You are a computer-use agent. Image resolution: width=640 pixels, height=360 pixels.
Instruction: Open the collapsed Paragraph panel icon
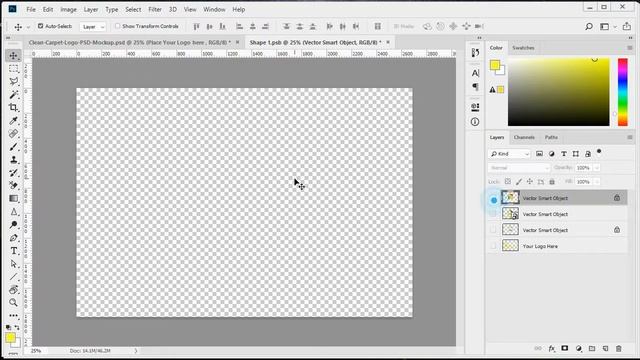click(x=475, y=87)
